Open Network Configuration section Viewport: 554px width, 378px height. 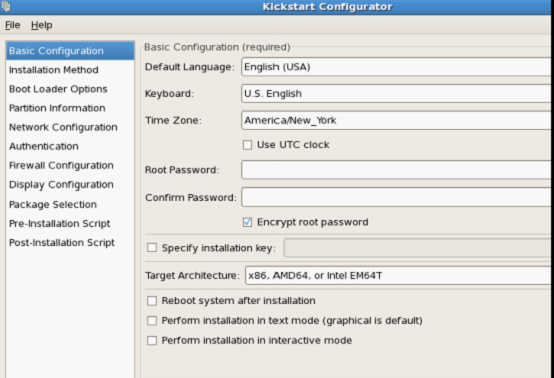pyautogui.click(x=70, y=127)
